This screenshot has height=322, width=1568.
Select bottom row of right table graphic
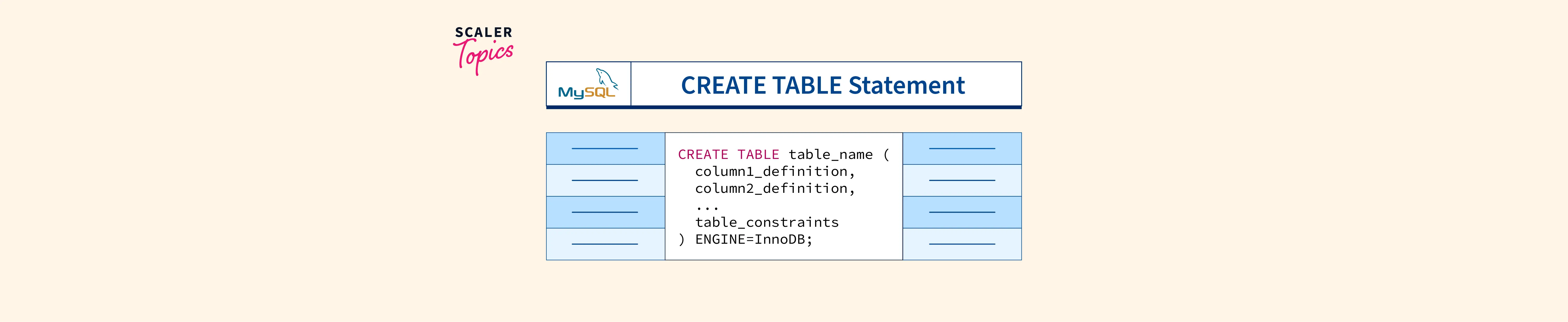(x=962, y=244)
